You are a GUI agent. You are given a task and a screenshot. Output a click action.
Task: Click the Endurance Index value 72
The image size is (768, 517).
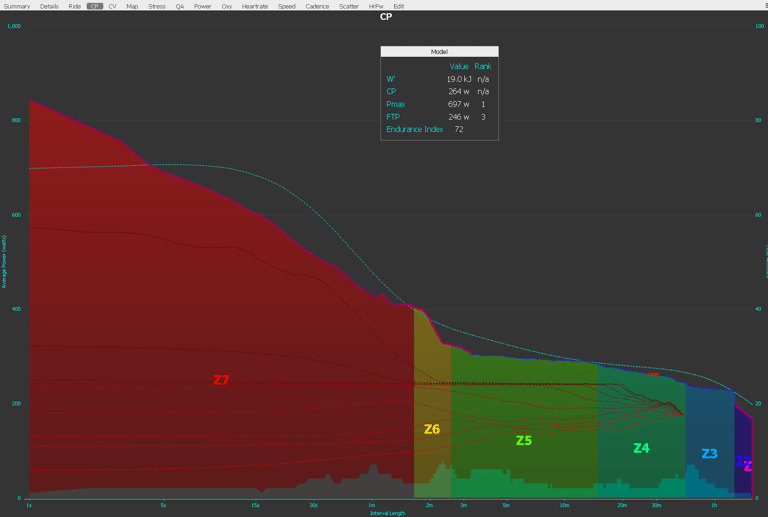[x=459, y=129]
